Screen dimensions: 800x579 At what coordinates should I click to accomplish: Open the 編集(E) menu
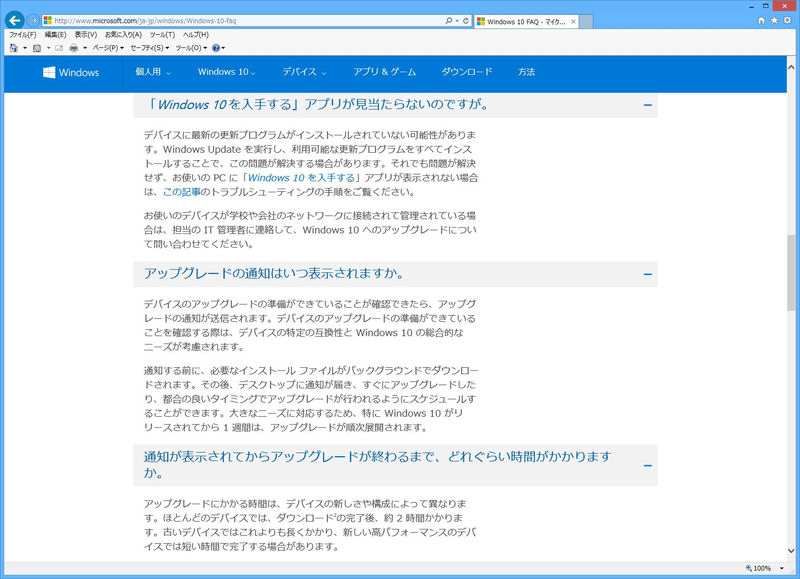pyautogui.click(x=55, y=35)
